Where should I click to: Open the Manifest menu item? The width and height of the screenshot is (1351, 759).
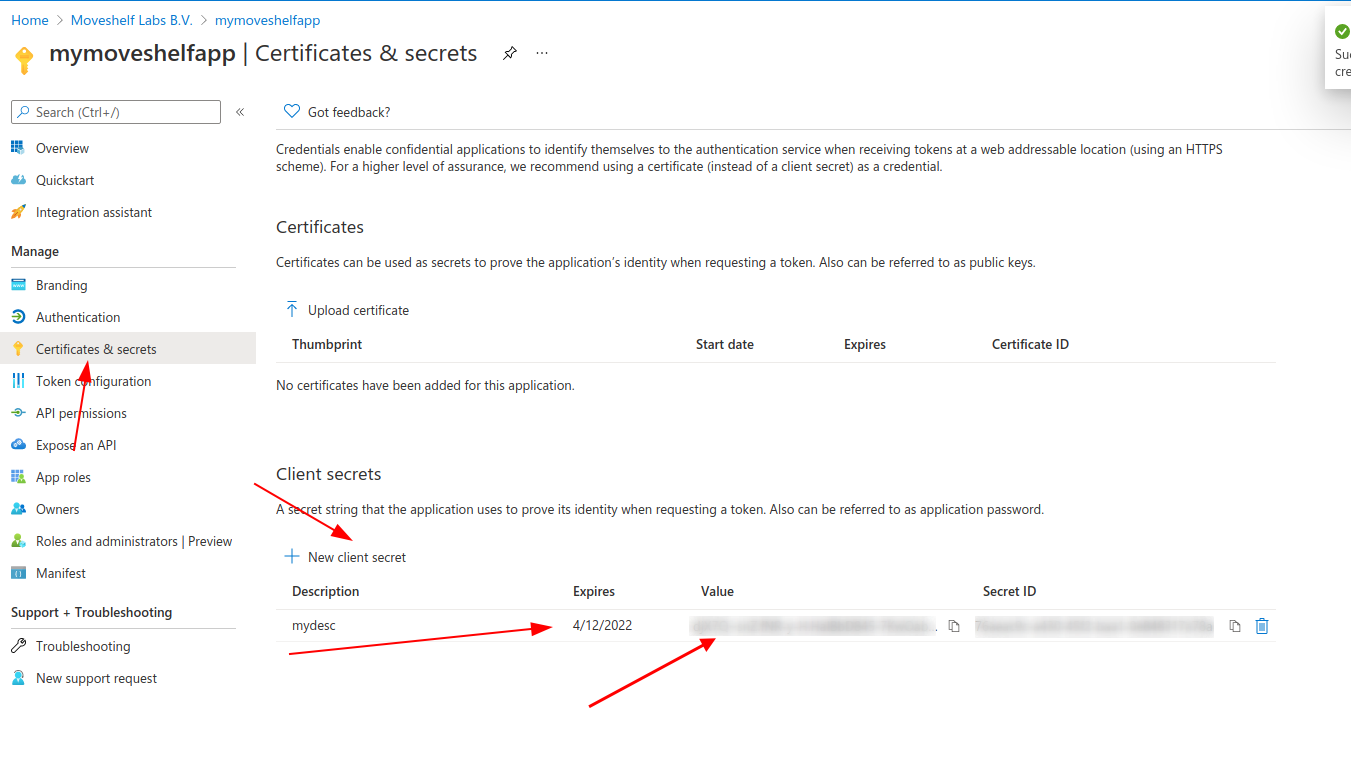coord(61,573)
